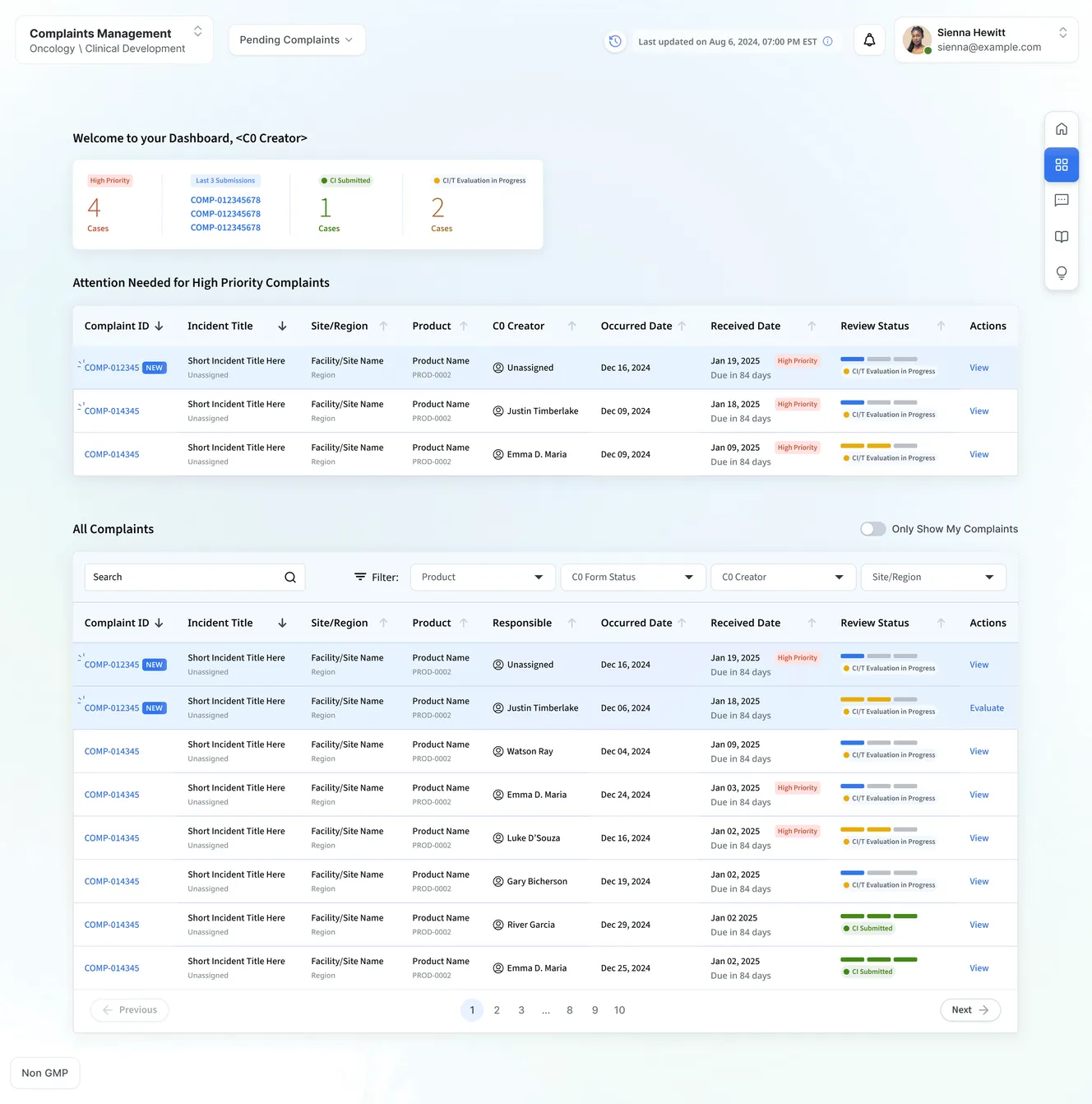
Task: Go to page 10 of complaints
Action: 619,1010
